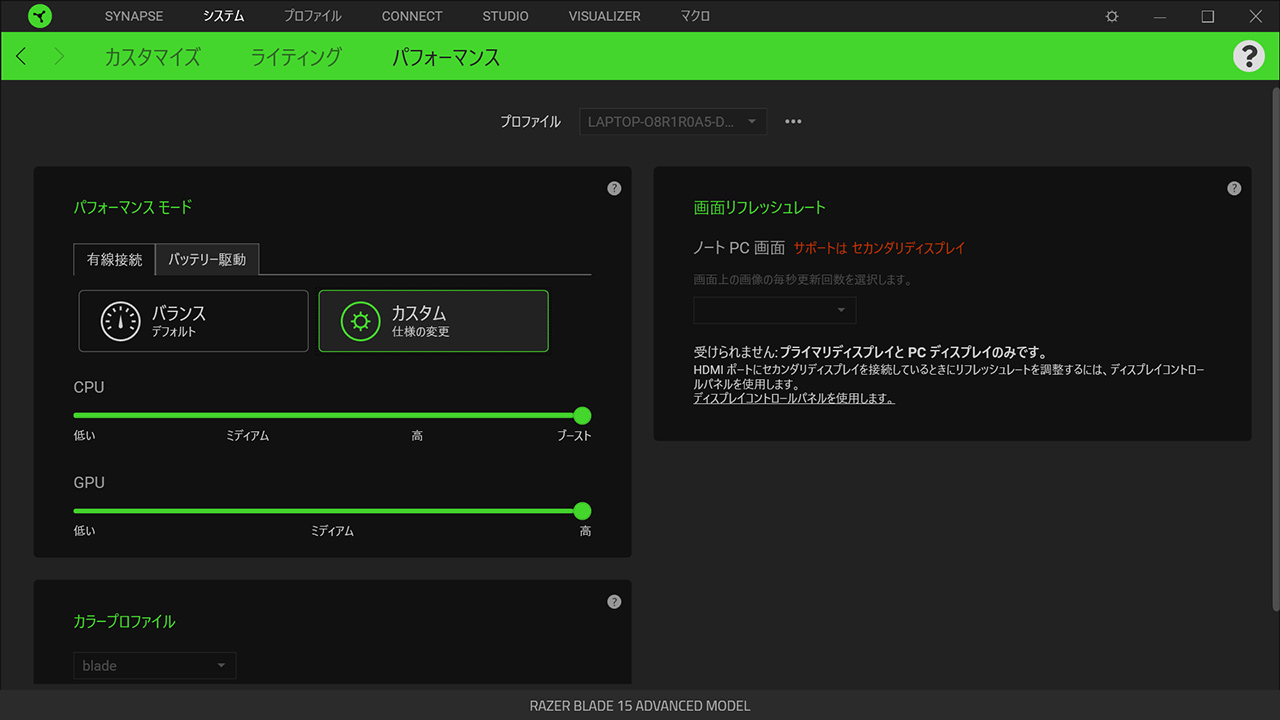1280x720 pixels.
Task: Click the 画面リフレッシュレート heading
Action: pyautogui.click(x=760, y=208)
